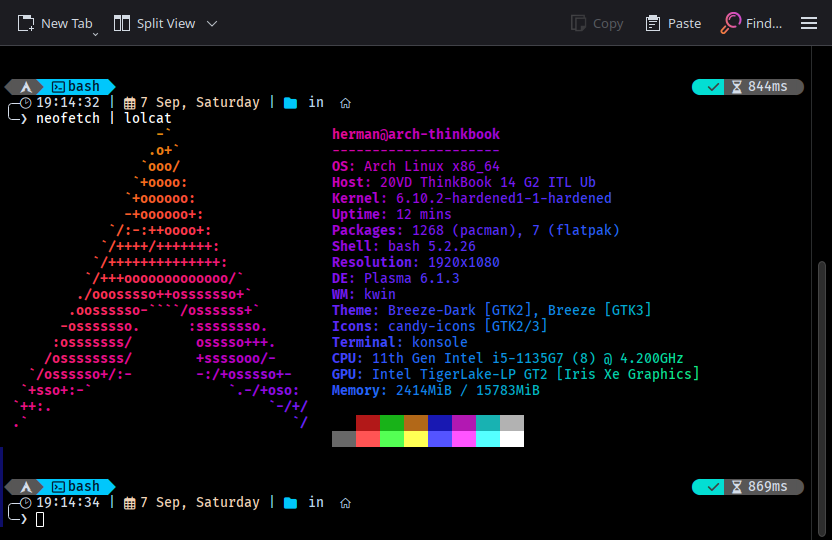832x540 pixels.
Task: Click the terminal cursor at bottom prompt
Action: [x=40, y=519]
